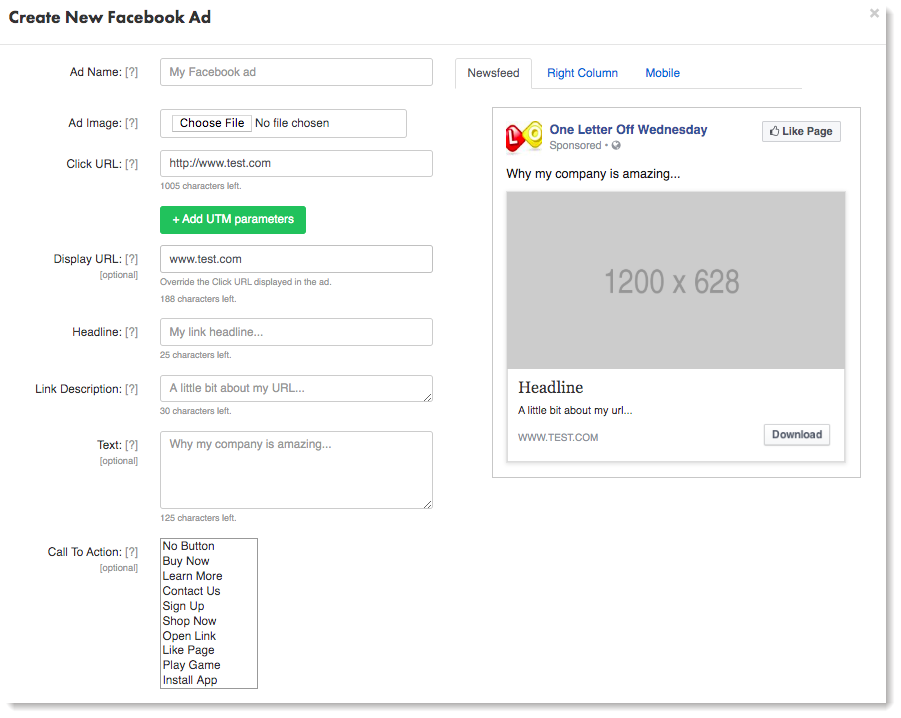Select Sign Up in Call To Action list

209,606
